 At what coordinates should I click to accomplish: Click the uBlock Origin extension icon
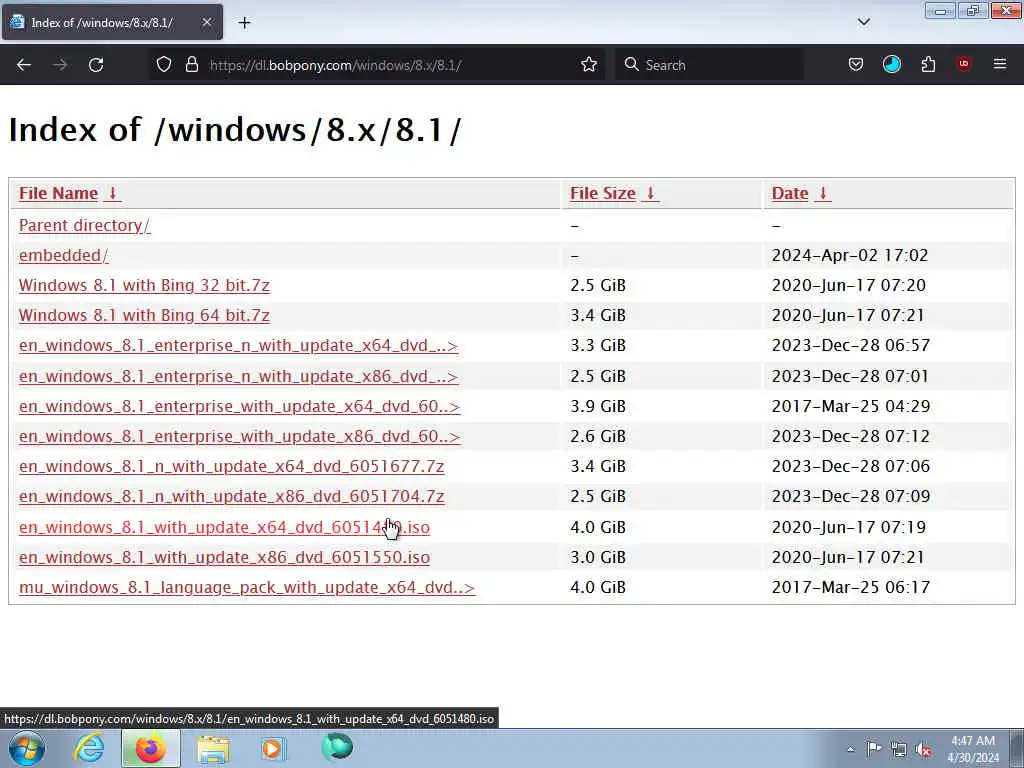coord(964,64)
